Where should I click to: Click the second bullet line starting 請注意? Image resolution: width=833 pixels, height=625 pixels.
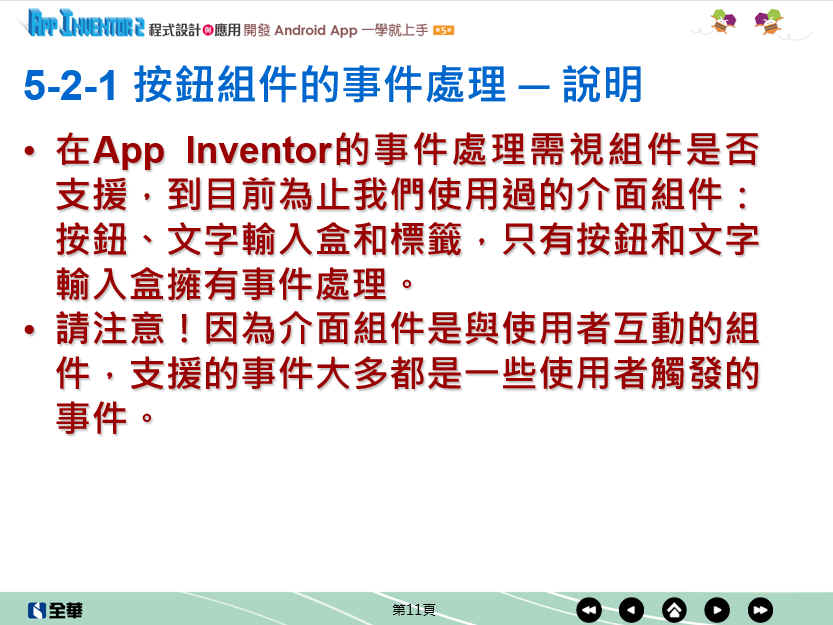click(x=406, y=329)
